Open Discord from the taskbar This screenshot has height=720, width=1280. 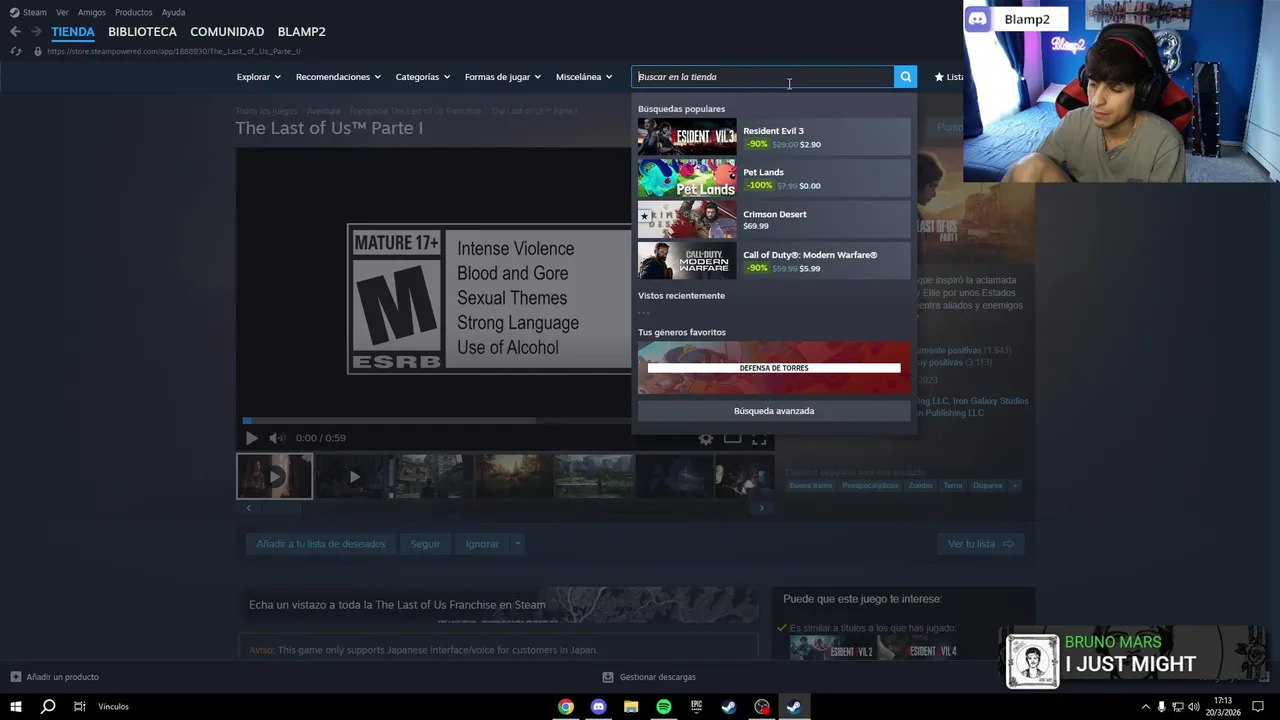(598, 707)
